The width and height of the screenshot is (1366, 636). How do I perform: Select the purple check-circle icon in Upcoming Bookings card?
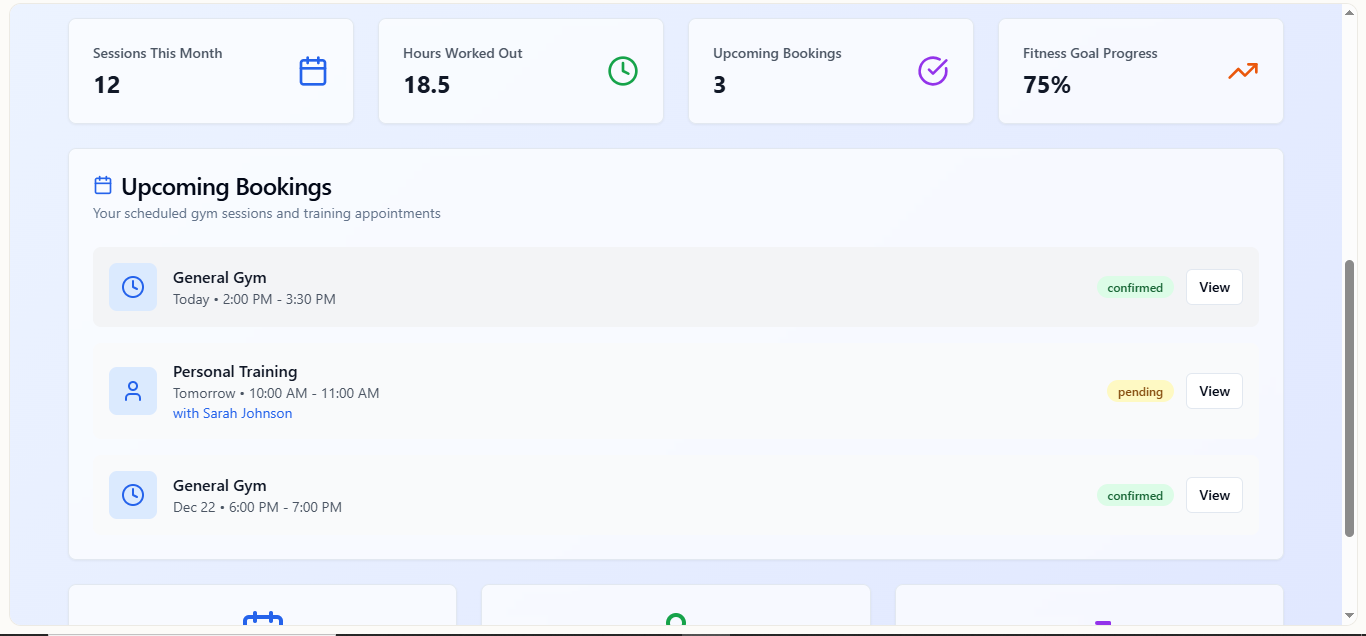(x=933, y=71)
